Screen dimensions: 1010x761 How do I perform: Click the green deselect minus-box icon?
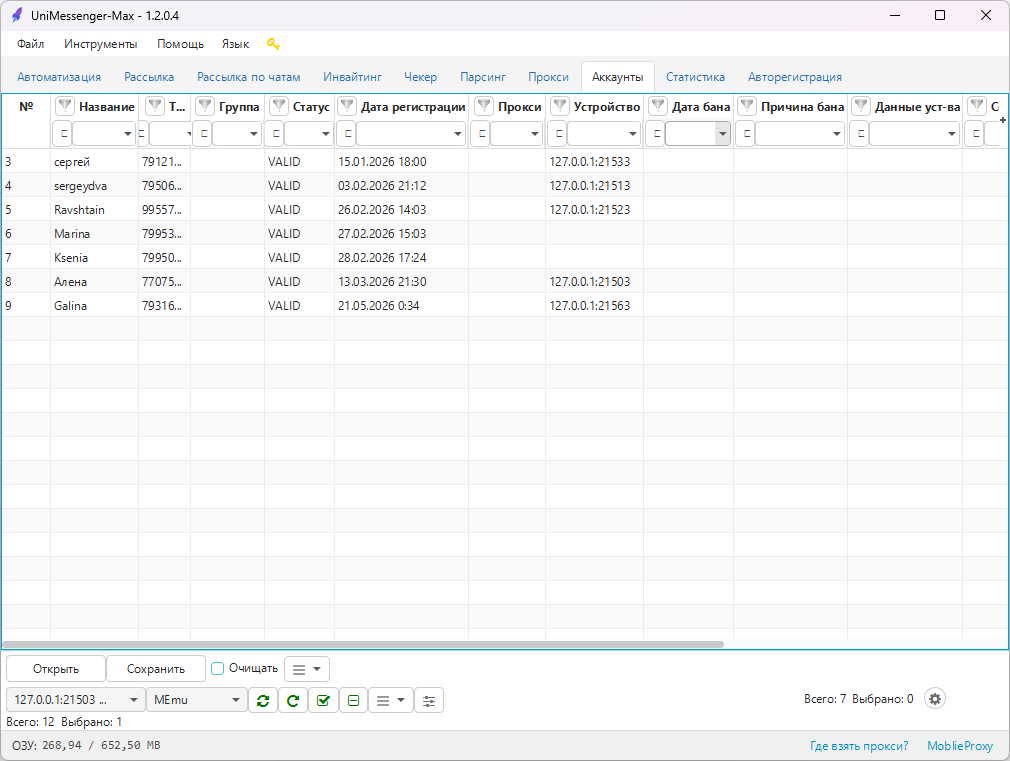353,700
